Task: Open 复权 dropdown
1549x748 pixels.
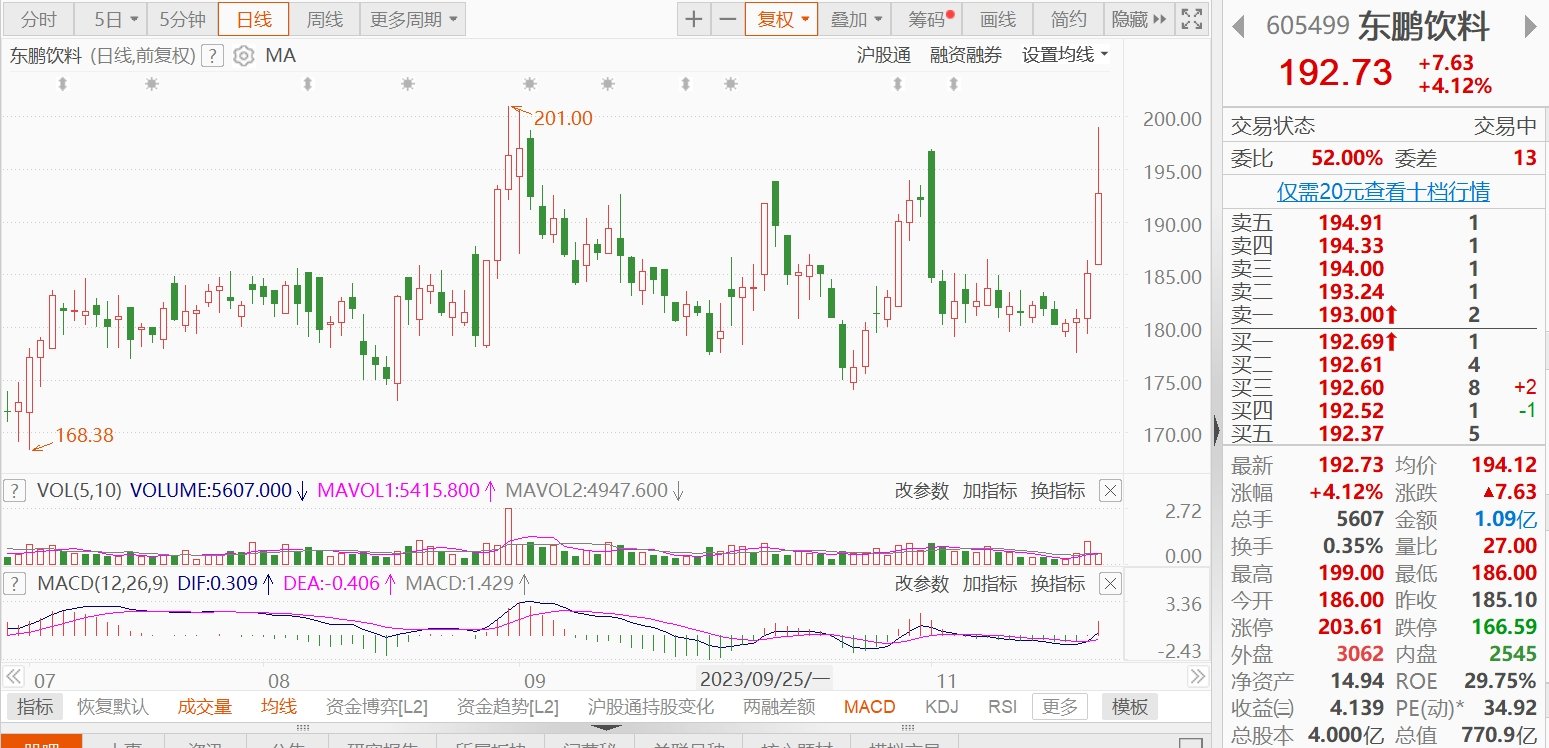Action: (x=781, y=19)
